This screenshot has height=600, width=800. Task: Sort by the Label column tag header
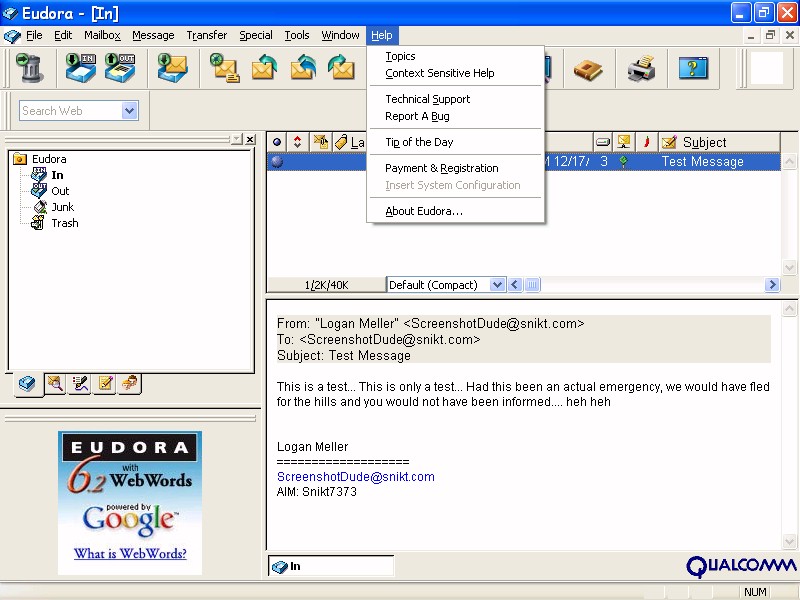(349, 142)
